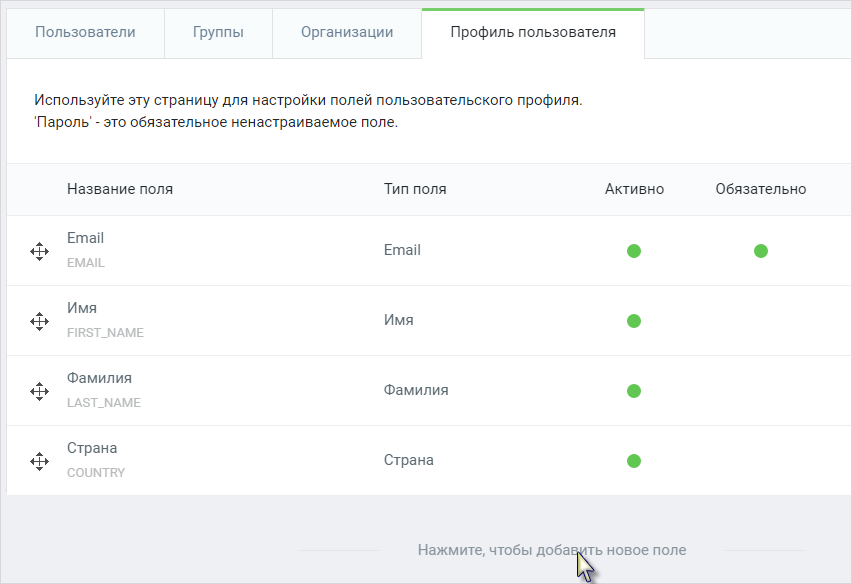
Task: Click 'Нажмите, чтобы добавить новое поле'
Action: click(x=552, y=550)
